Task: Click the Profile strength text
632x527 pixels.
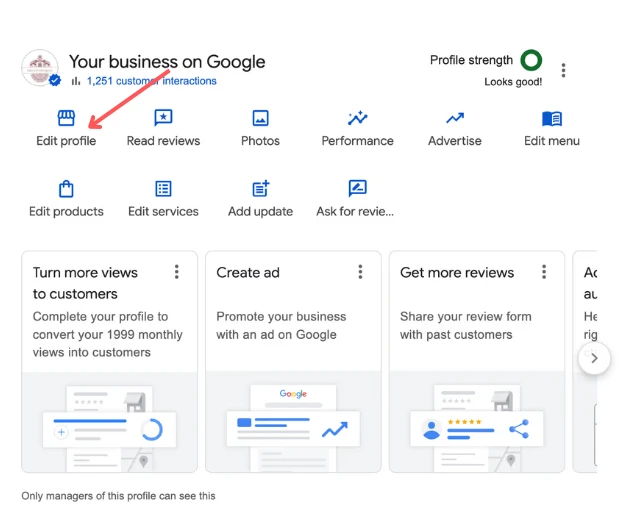Action: (471, 60)
